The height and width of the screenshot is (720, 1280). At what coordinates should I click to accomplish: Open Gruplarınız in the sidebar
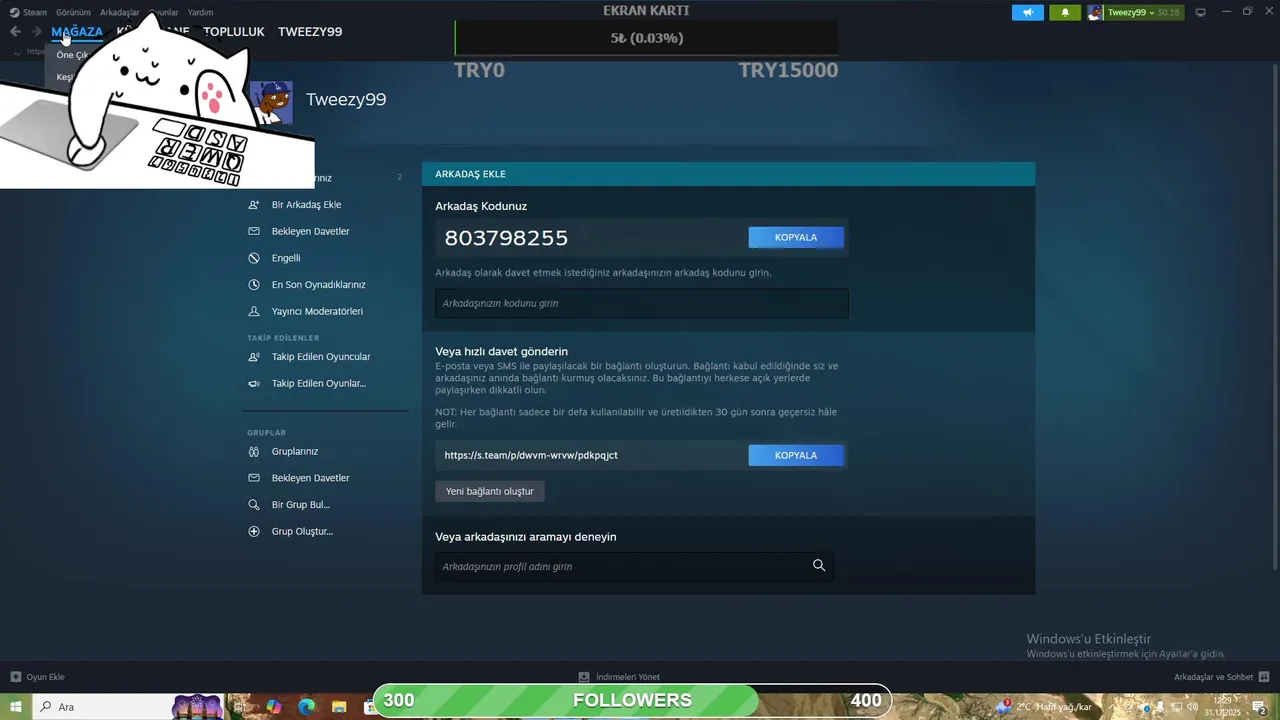point(294,452)
